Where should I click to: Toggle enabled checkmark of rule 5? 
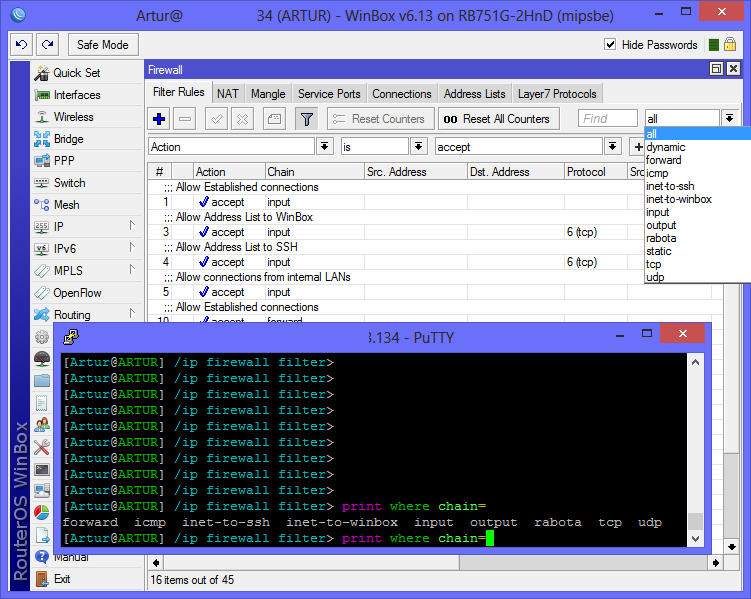coord(204,292)
